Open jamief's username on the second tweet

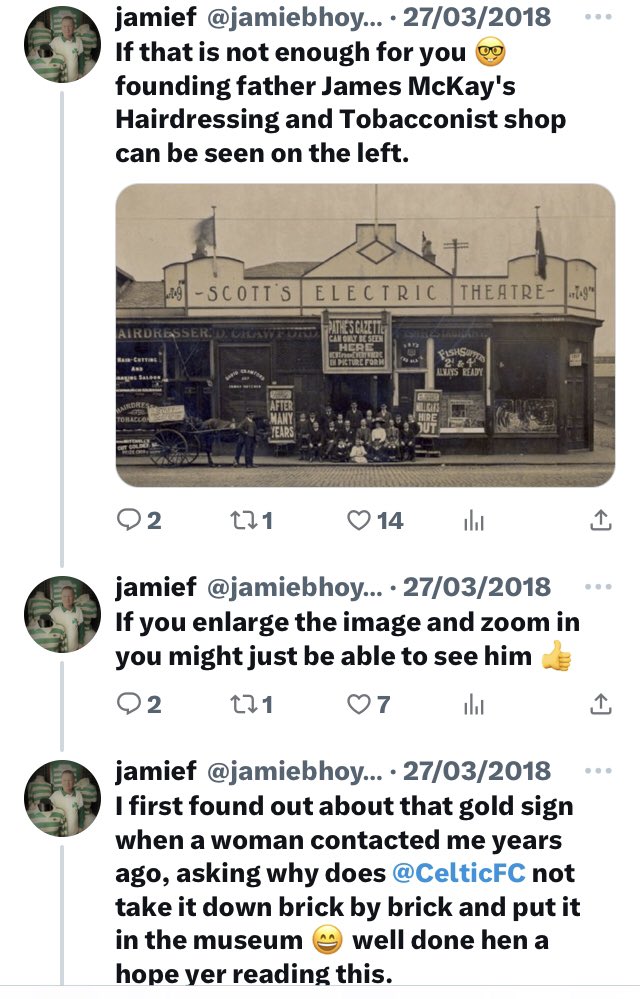[x=155, y=587]
